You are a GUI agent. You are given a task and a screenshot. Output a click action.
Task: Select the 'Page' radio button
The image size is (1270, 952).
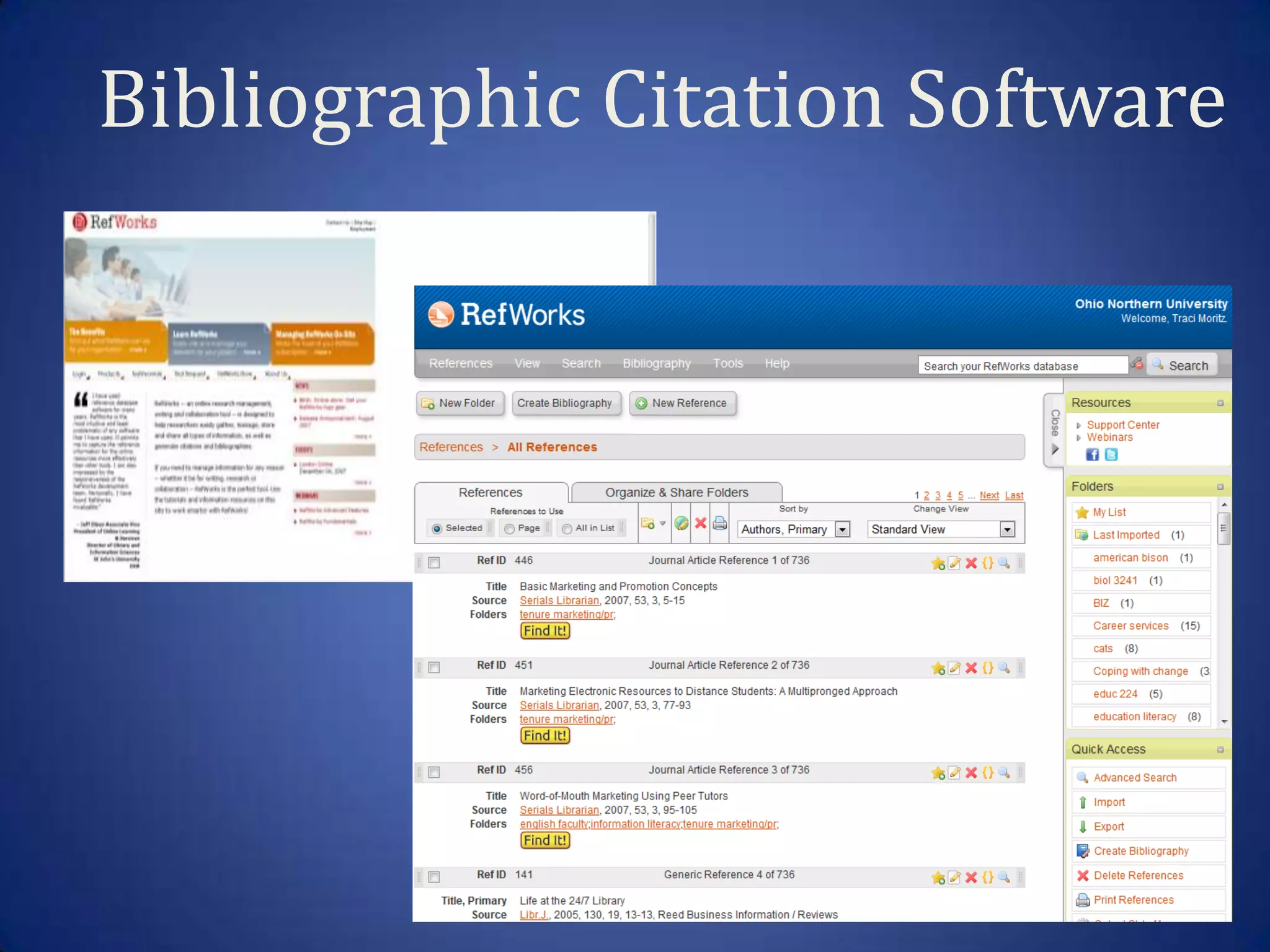(510, 529)
